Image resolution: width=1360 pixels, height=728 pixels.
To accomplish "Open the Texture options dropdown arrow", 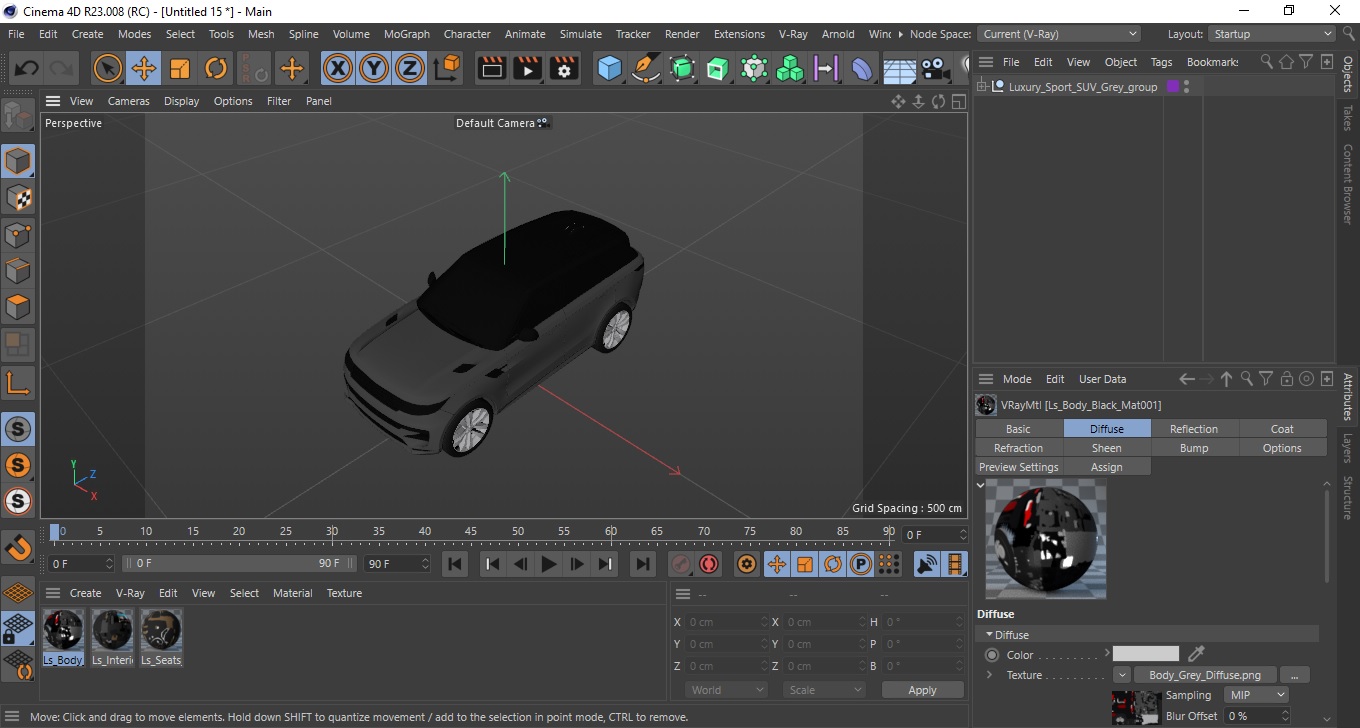I will [1122, 675].
